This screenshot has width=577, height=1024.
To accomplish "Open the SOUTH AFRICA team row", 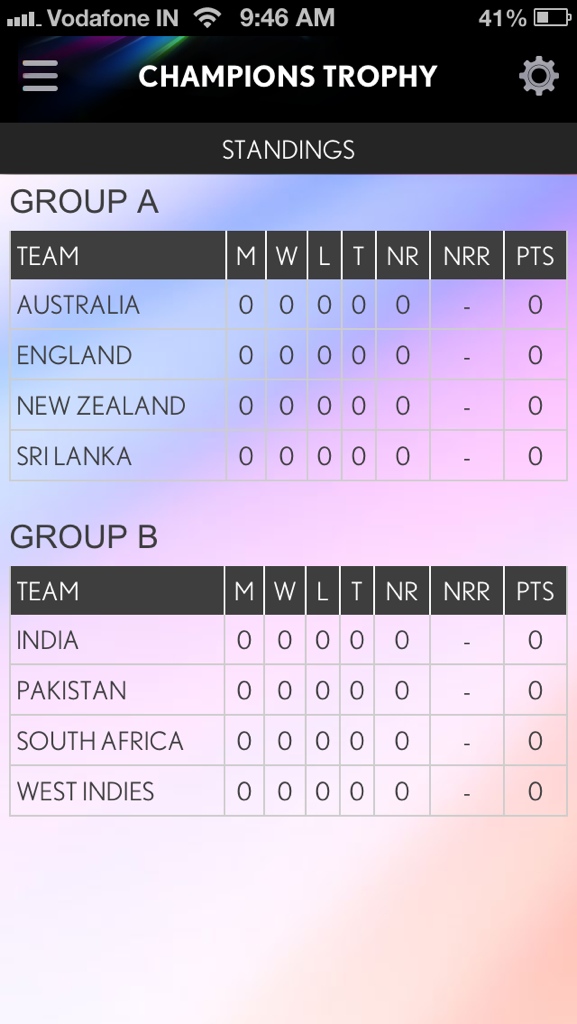I will (288, 741).
